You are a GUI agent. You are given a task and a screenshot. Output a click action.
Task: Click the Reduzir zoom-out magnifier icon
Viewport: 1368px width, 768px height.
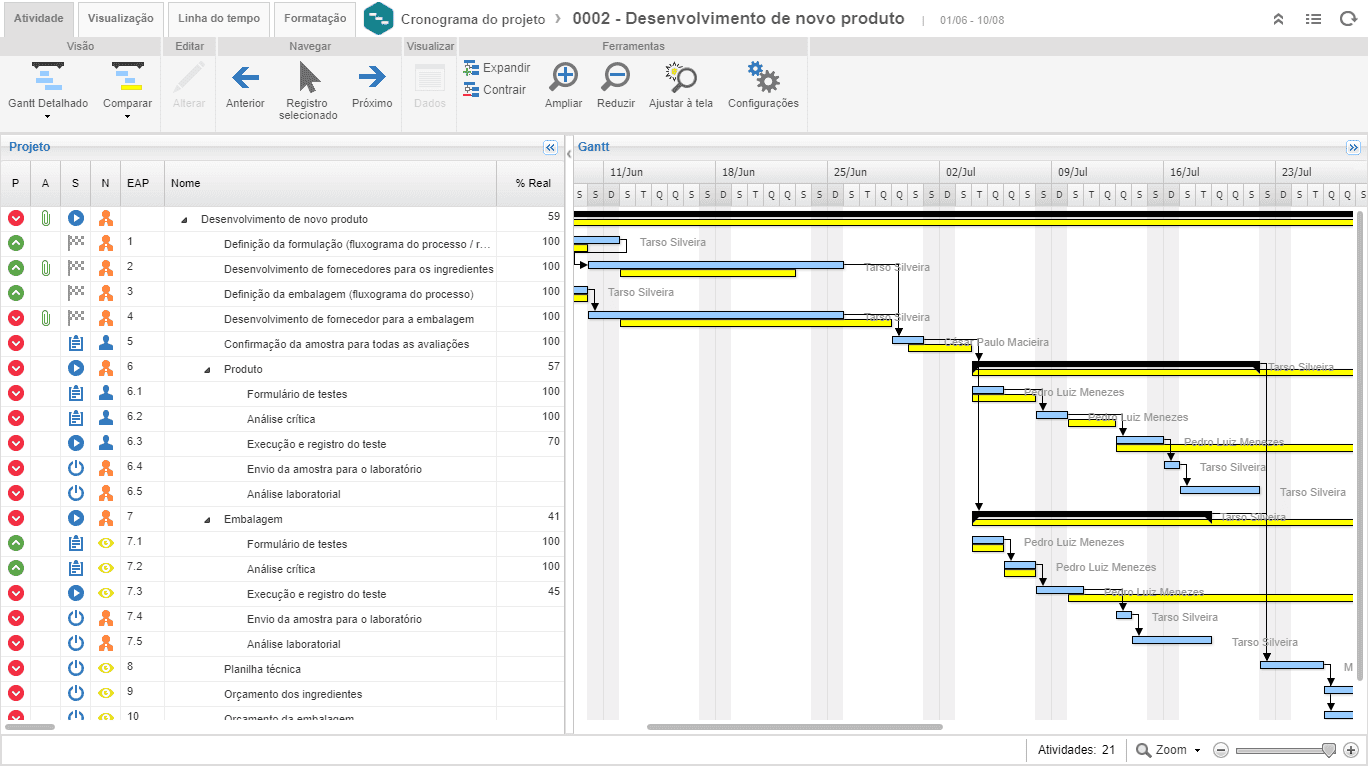click(x=616, y=78)
